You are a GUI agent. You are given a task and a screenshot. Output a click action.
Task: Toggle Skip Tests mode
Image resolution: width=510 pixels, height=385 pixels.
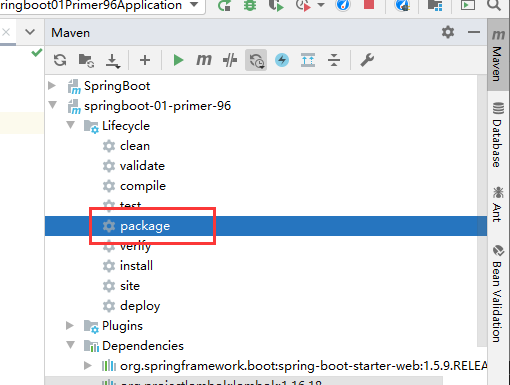pos(230,60)
